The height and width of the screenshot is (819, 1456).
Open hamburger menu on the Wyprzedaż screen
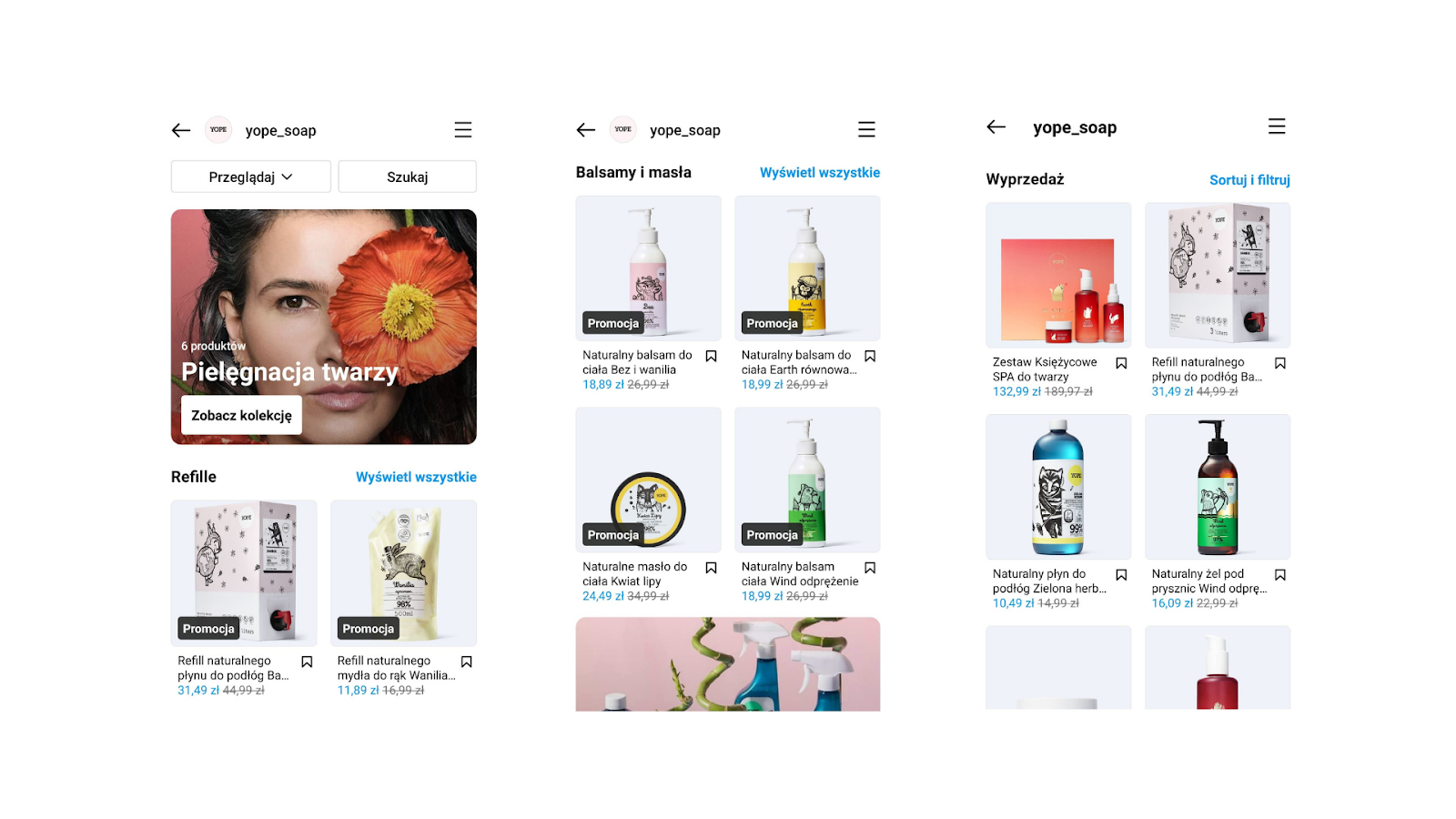tap(1277, 126)
